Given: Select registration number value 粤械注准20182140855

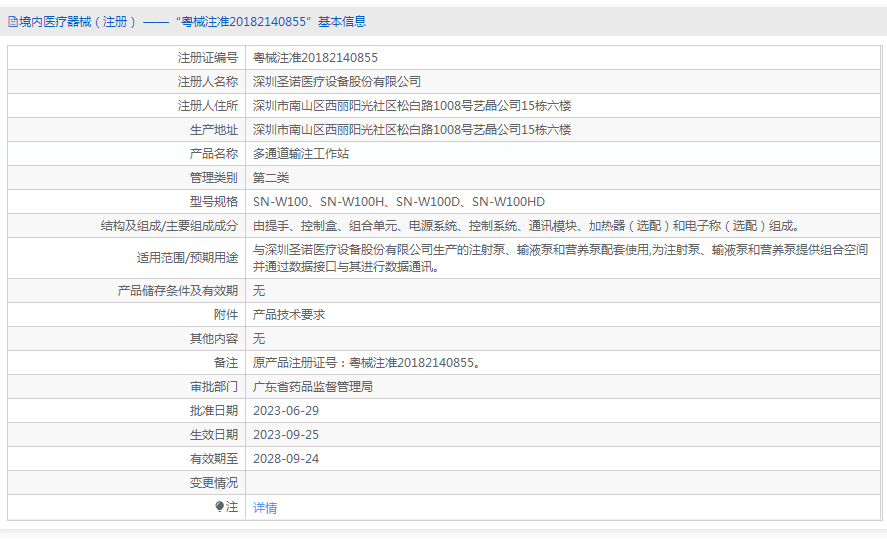Looking at the screenshot, I should coord(315,58).
